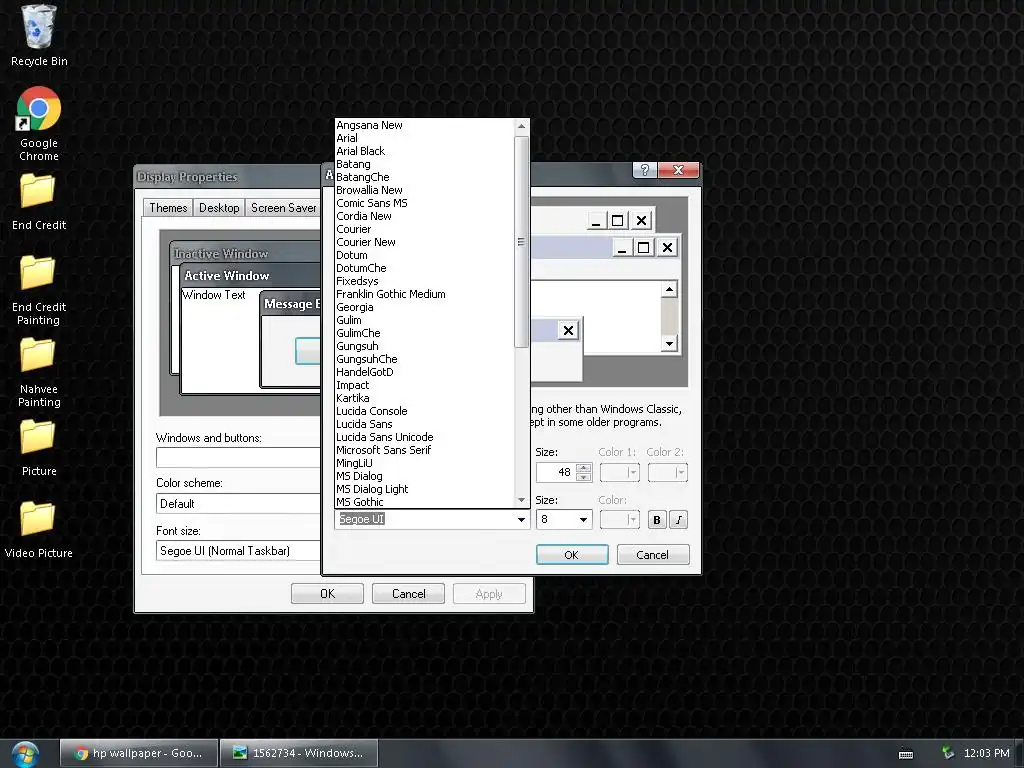The height and width of the screenshot is (768, 1024).
Task: Click the preview scrollbar down arrow
Action: (x=669, y=344)
